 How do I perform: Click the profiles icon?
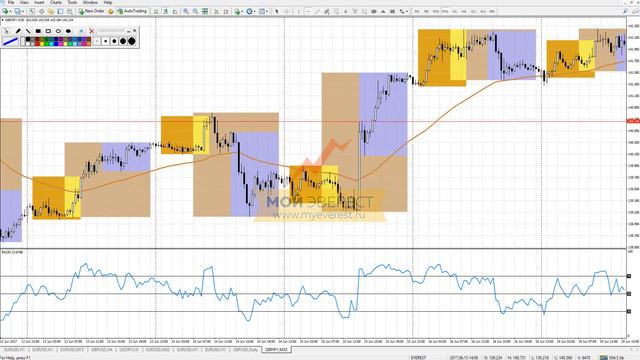[x=18, y=11]
